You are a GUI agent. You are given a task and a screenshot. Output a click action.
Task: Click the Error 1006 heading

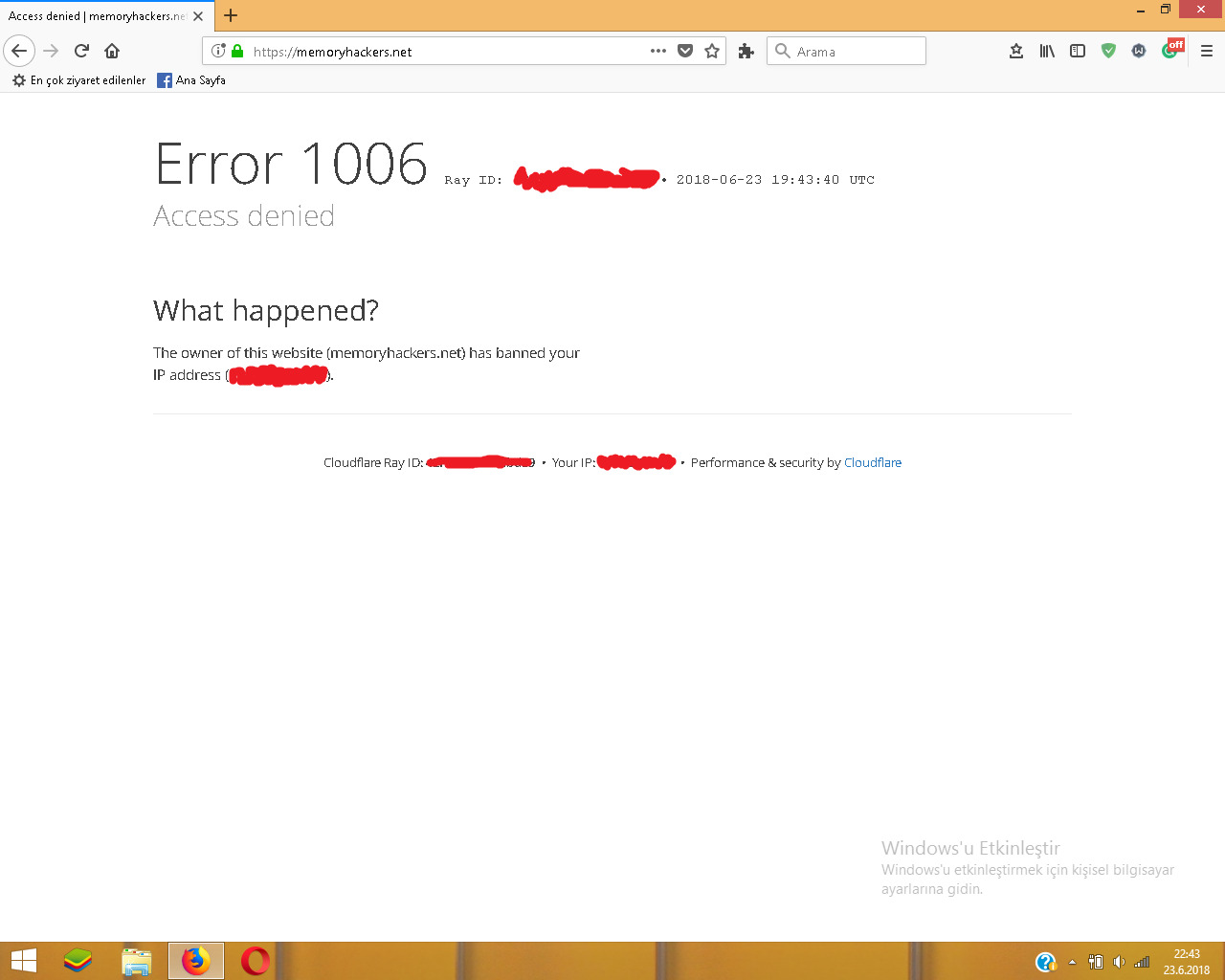pyautogui.click(x=291, y=164)
